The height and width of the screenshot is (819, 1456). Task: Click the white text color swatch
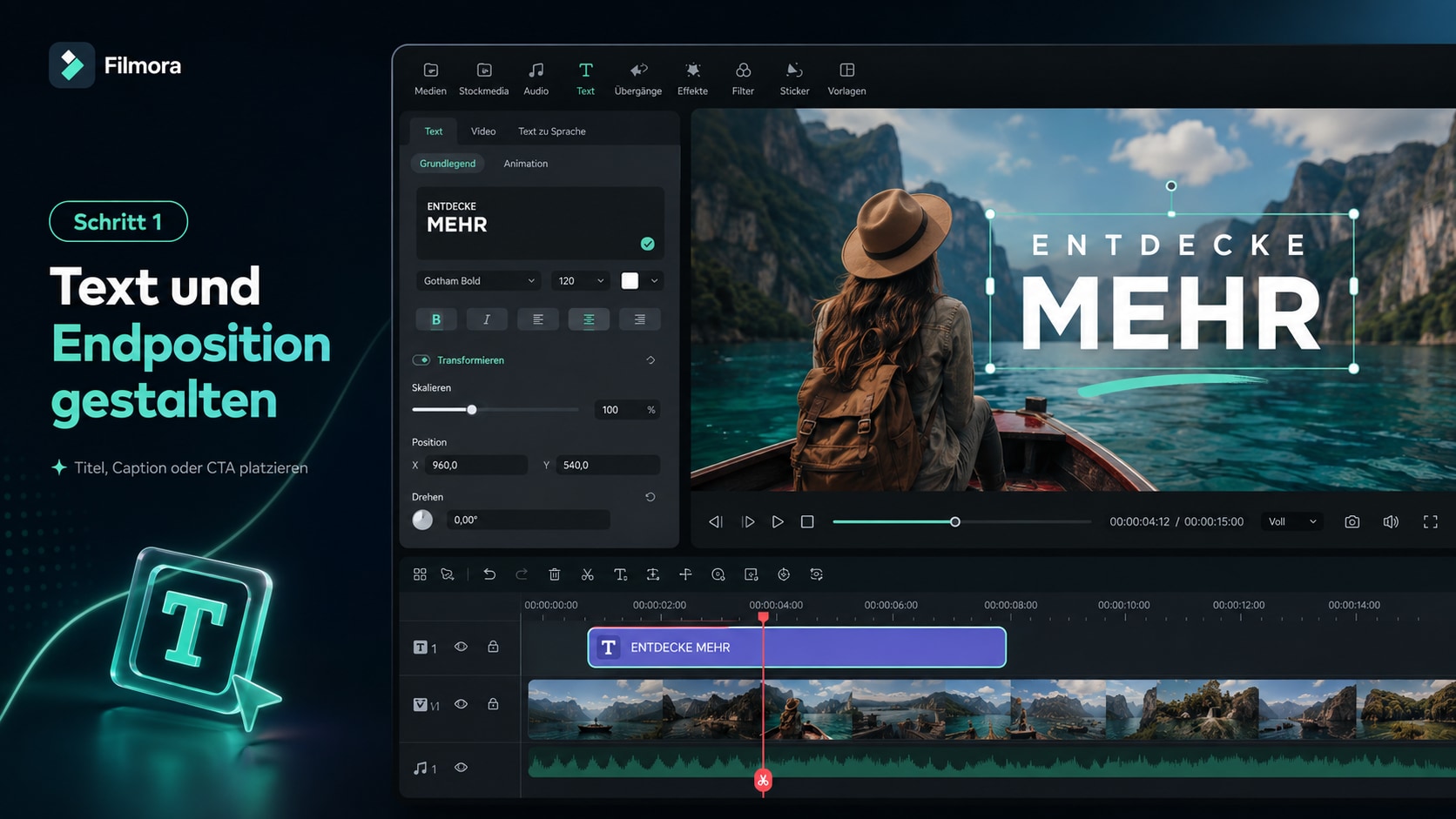(x=630, y=281)
